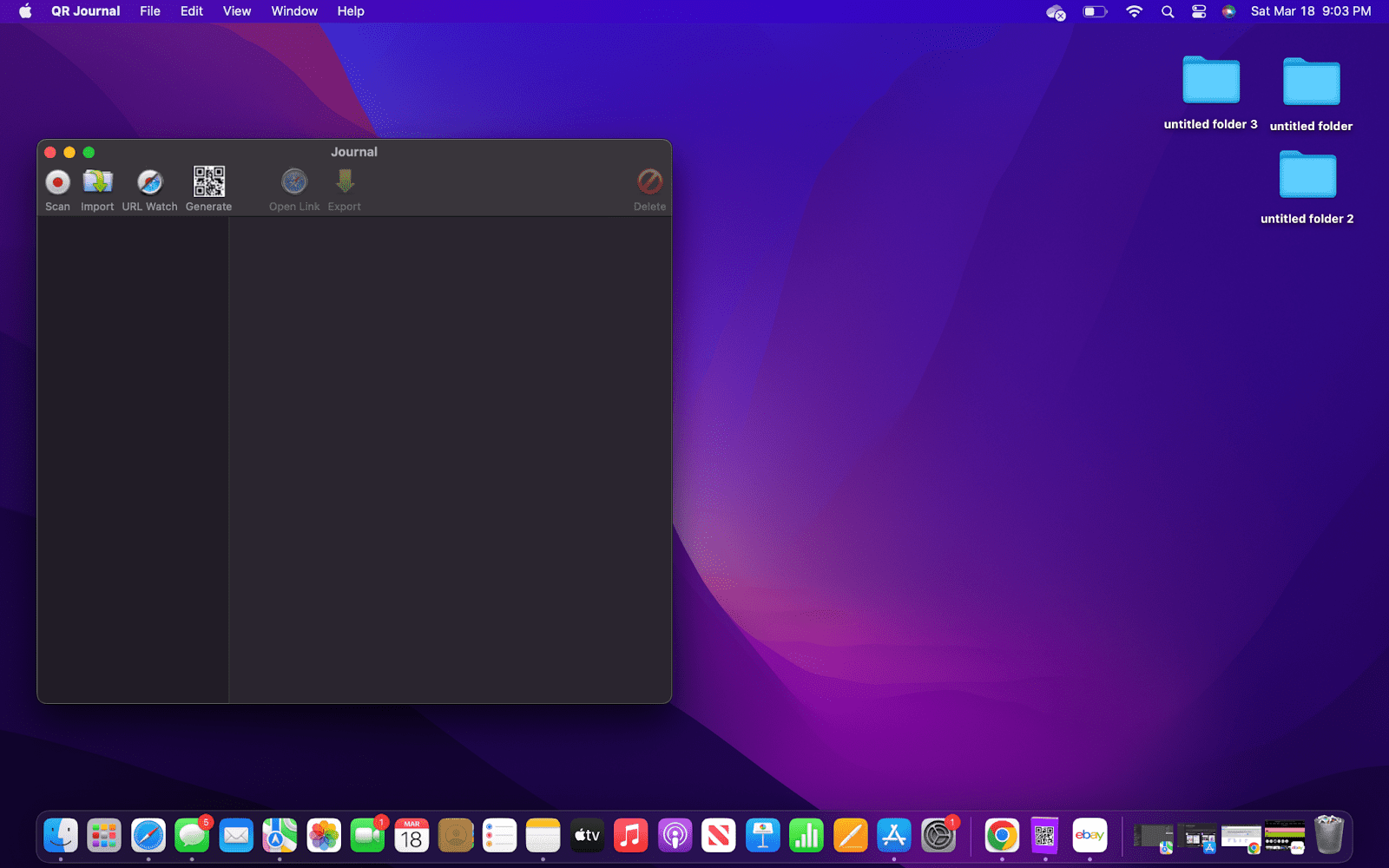This screenshot has height=868, width=1389.
Task: Open Google Chrome from the Dock
Action: point(1002,836)
